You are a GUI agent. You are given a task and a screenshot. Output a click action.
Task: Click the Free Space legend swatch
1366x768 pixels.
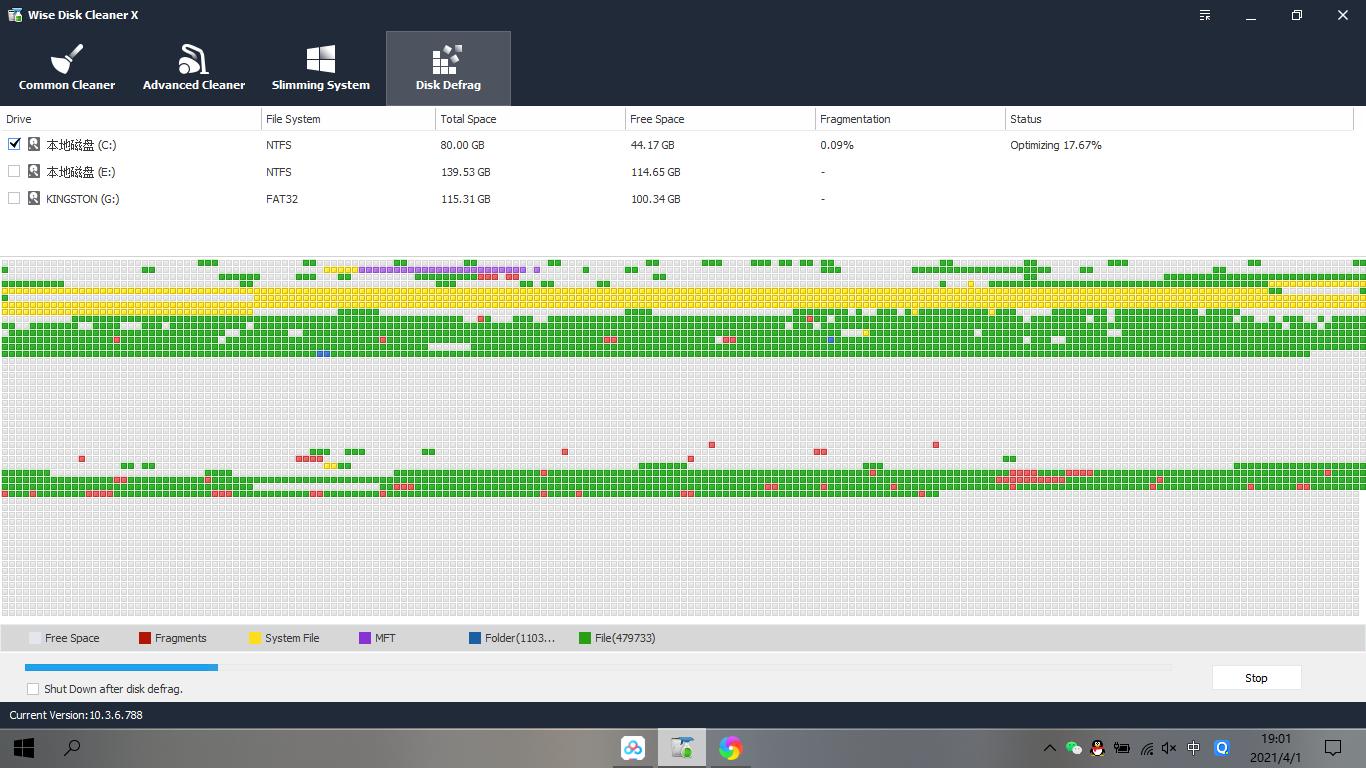35,638
